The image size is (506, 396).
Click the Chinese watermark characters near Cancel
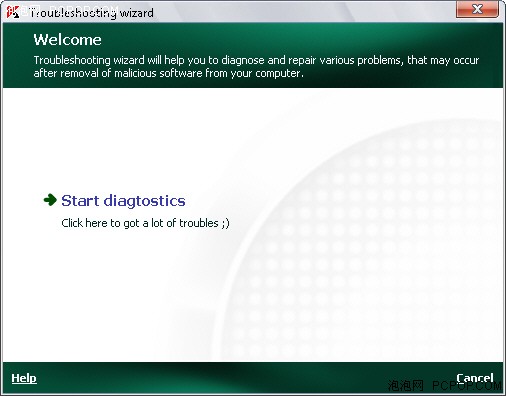click(406, 386)
